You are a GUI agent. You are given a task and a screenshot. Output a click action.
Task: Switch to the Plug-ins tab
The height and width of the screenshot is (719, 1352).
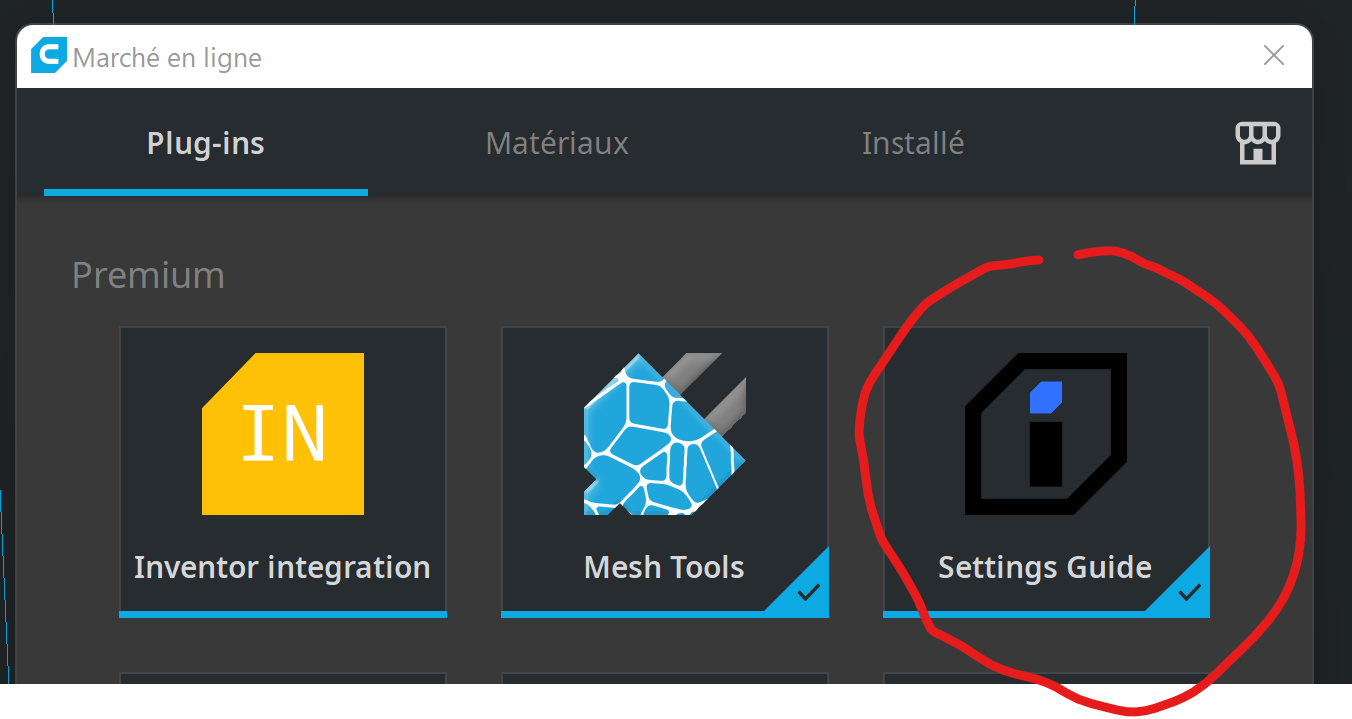point(206,143)
